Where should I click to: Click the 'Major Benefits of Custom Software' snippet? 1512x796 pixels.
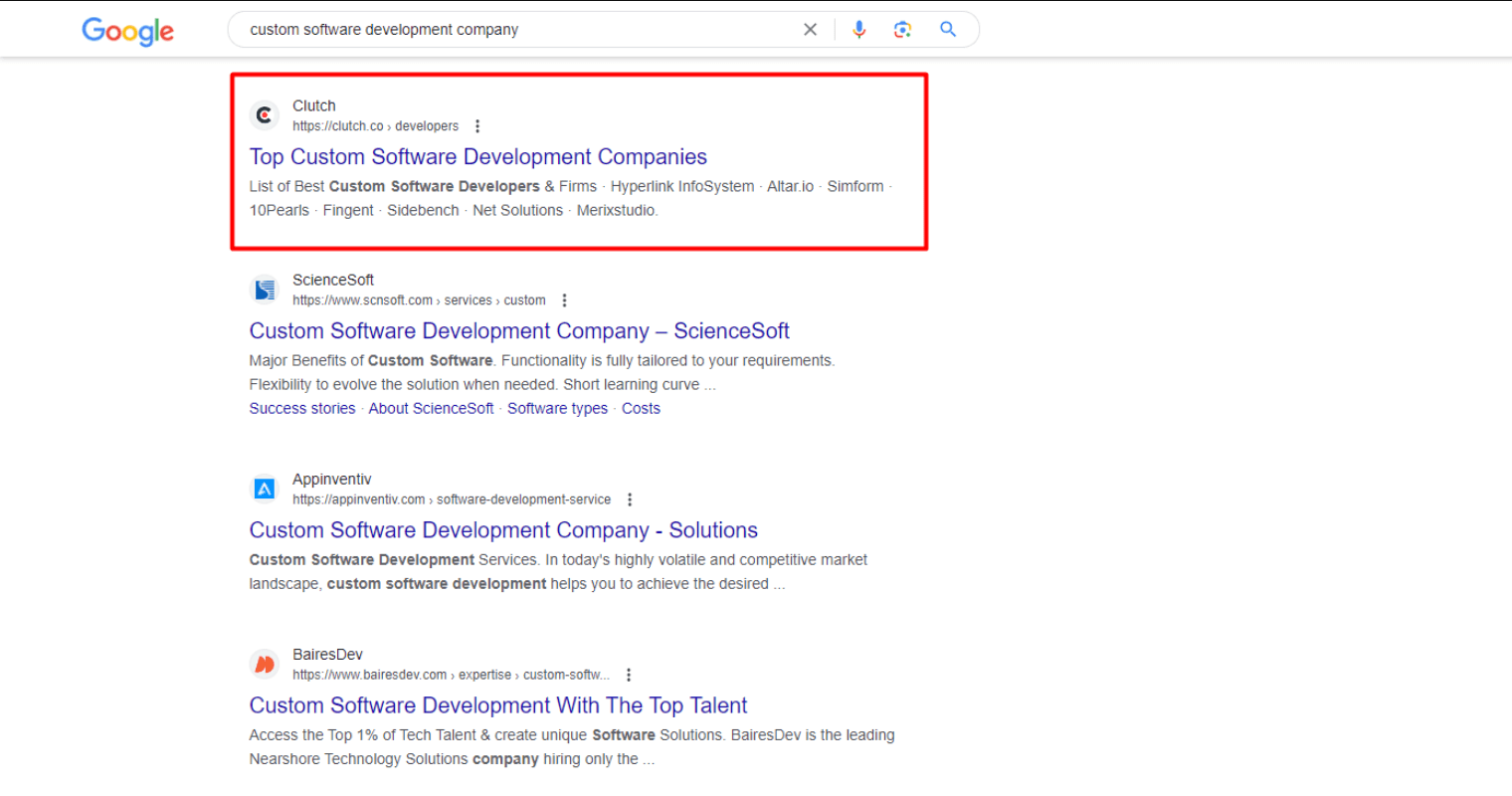(x=542, y=372)
